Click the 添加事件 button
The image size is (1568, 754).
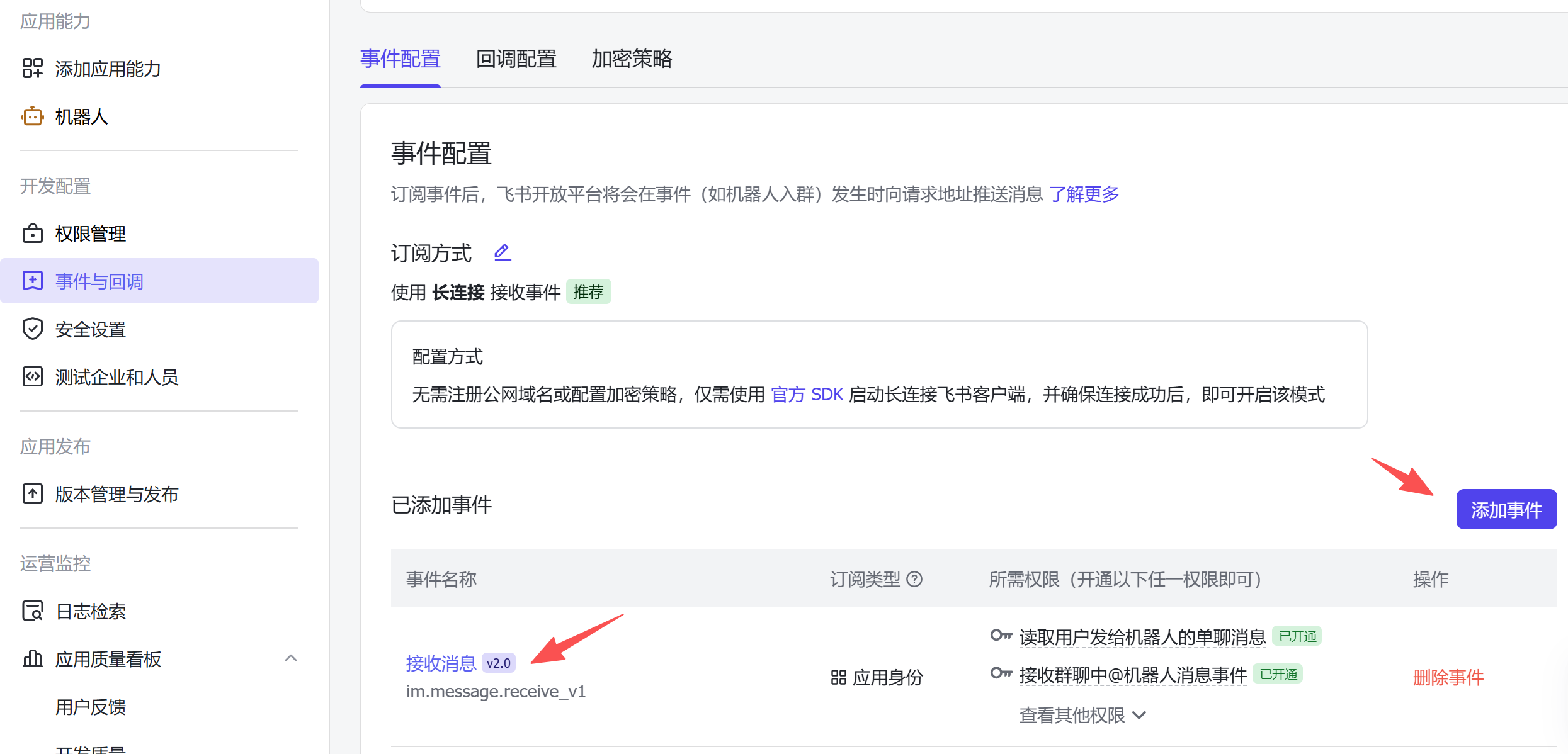1506,509
